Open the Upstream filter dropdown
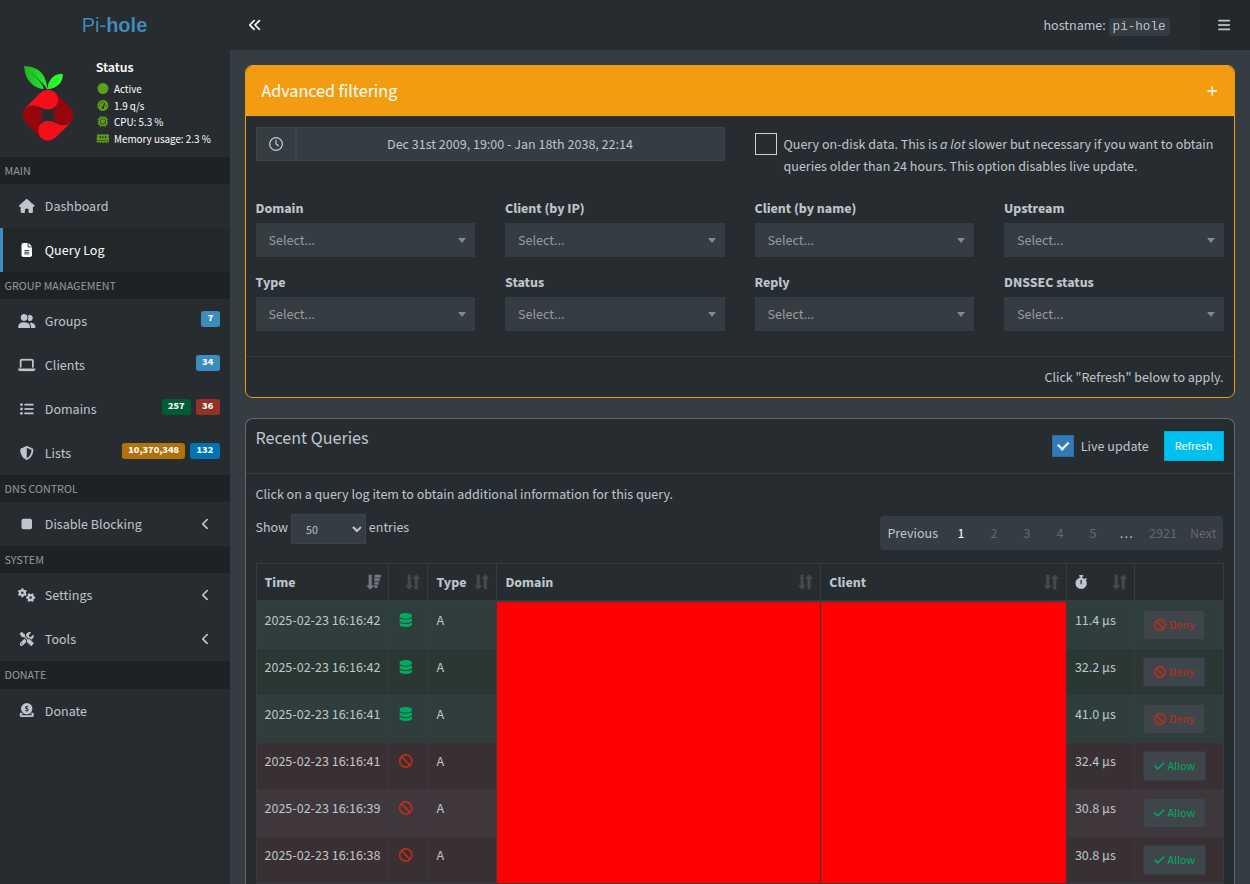This screenshot has width=1250, height=884. point(1114,240)
